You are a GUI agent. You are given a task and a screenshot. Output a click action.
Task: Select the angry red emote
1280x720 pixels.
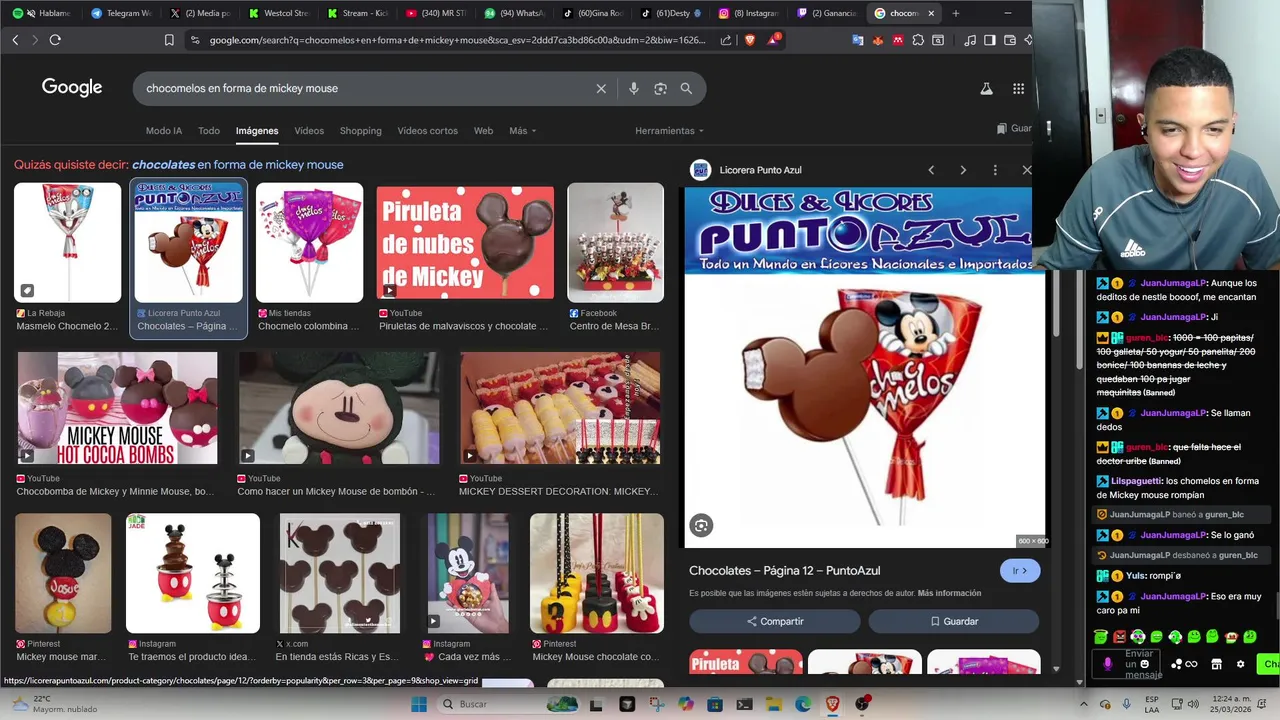[1119, 637]
